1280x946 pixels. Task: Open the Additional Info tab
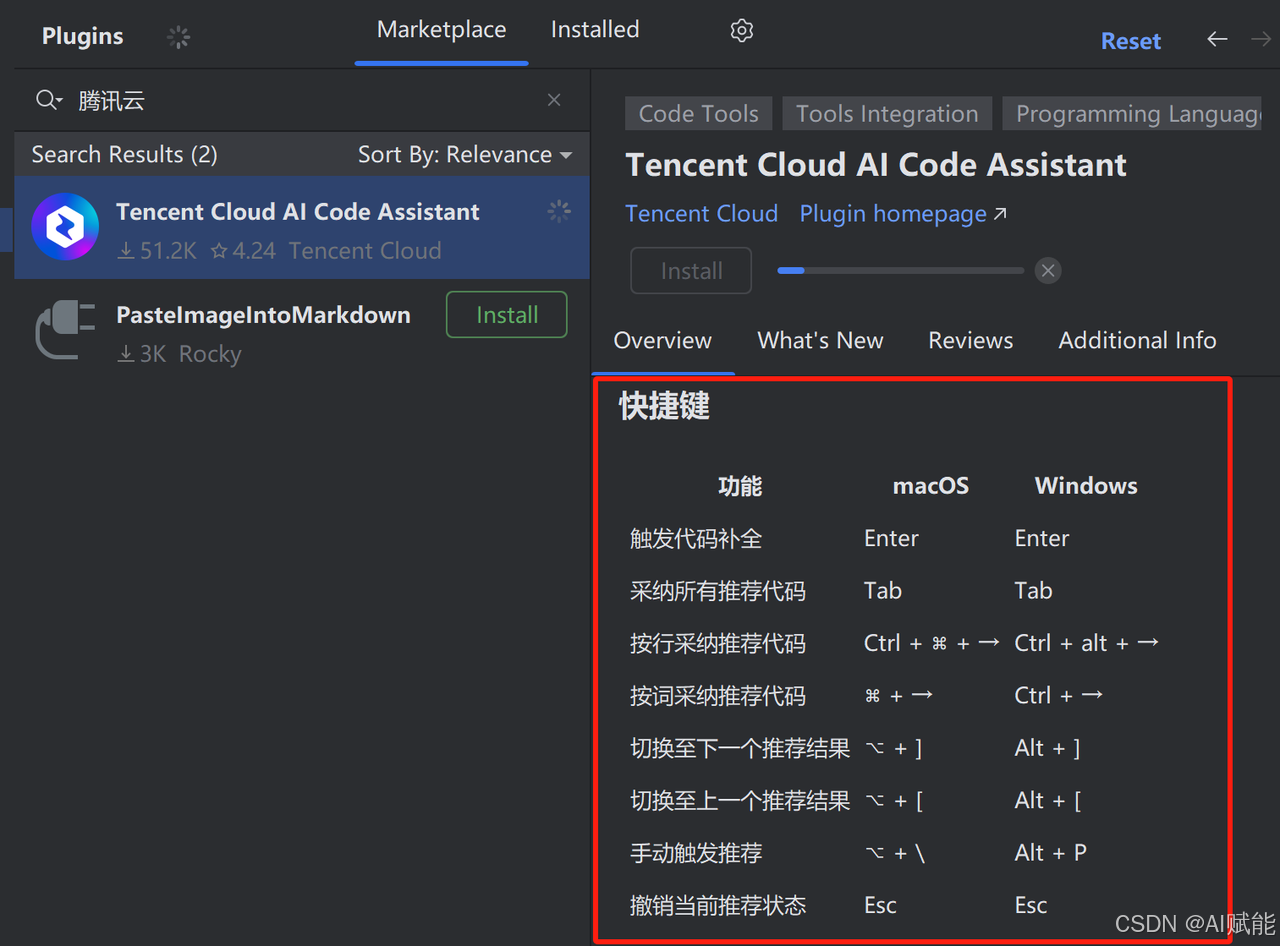1138,341
